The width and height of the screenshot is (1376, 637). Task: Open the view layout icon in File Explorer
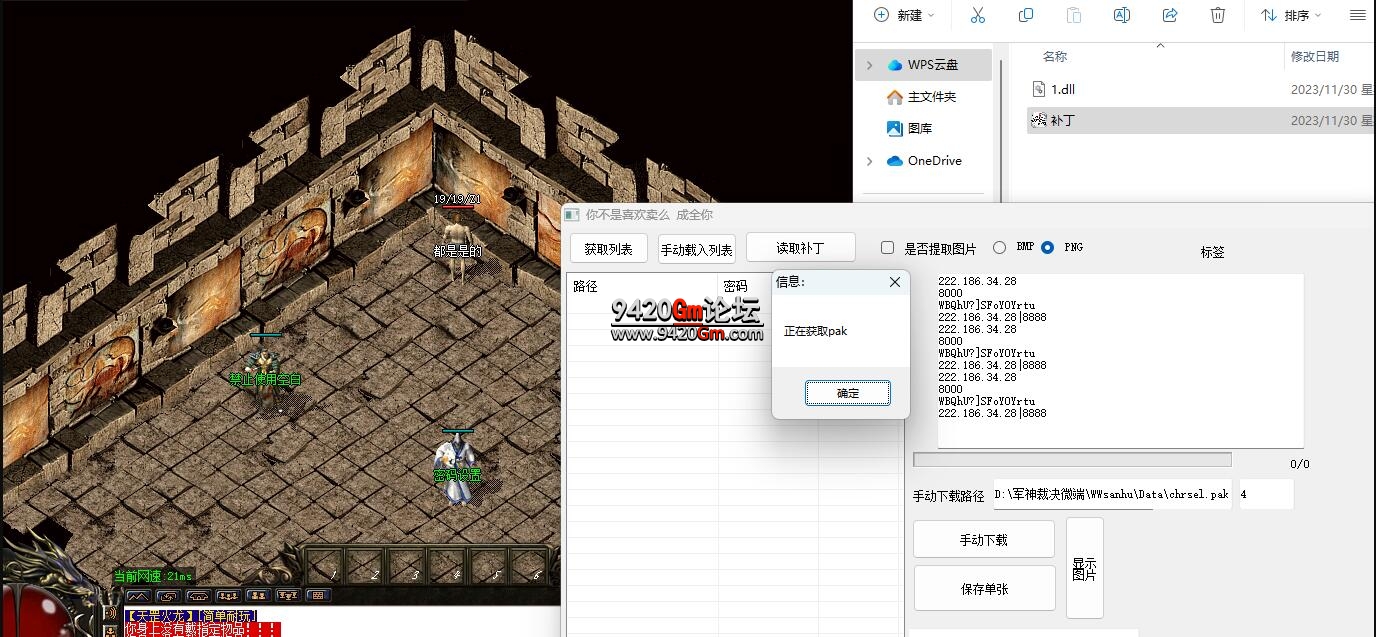pyautogui.click(x=1357, y=15)
